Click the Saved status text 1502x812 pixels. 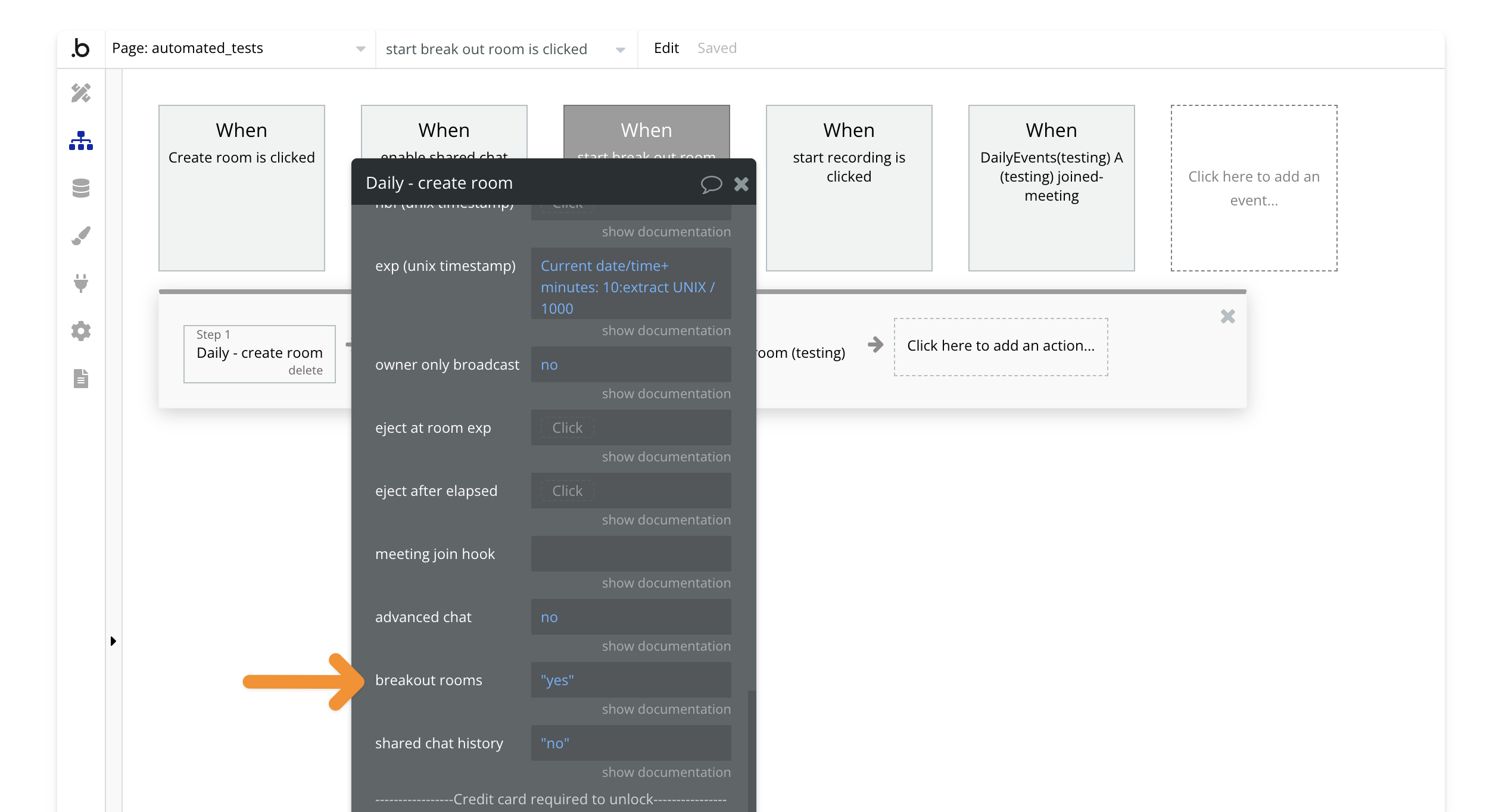(717, 48)
